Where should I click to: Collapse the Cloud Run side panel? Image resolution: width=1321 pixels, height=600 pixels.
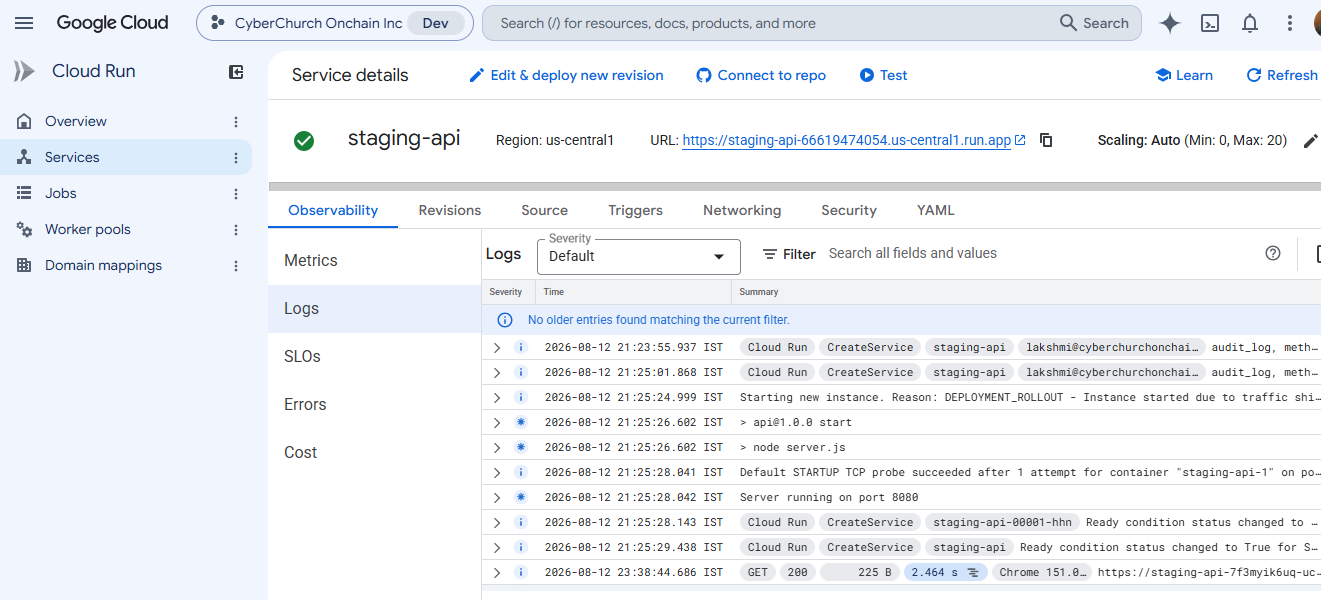coord(236,72)
